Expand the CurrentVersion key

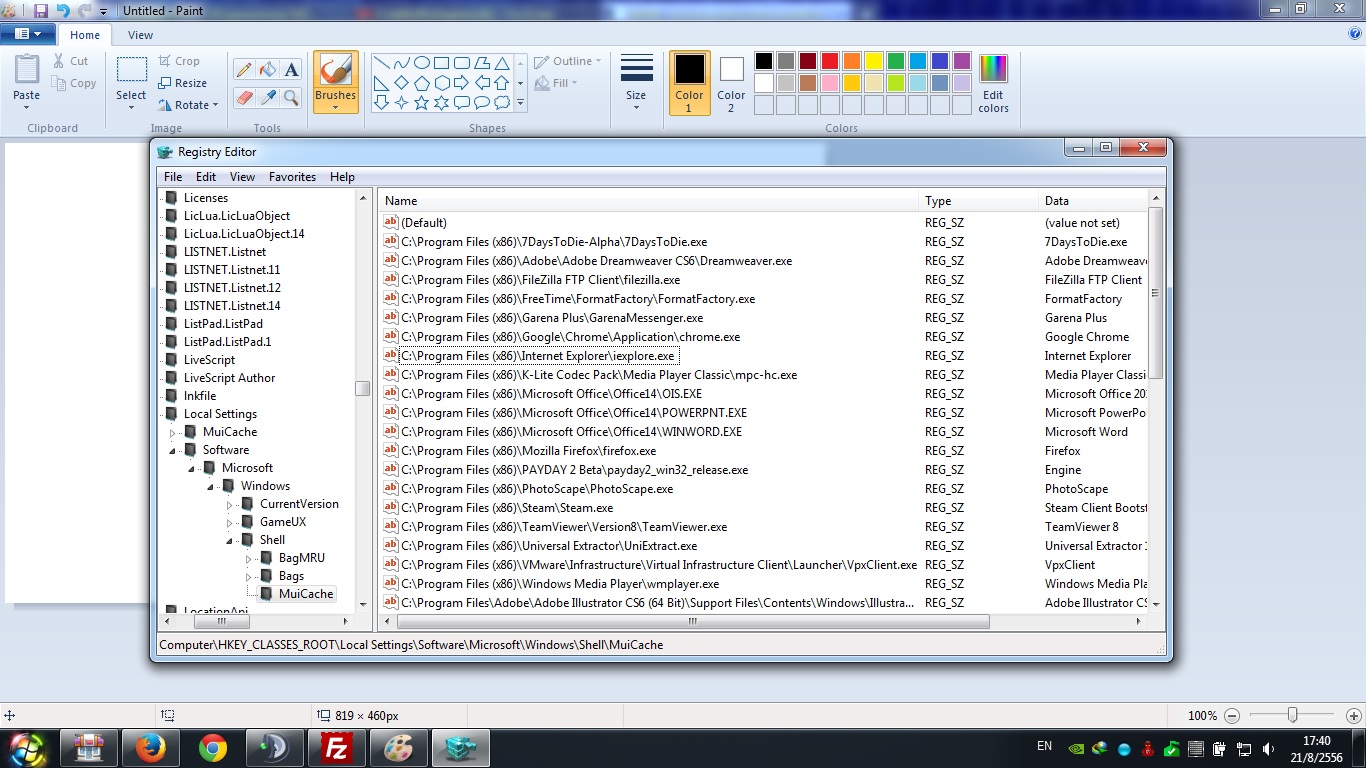tap(230, 505)
